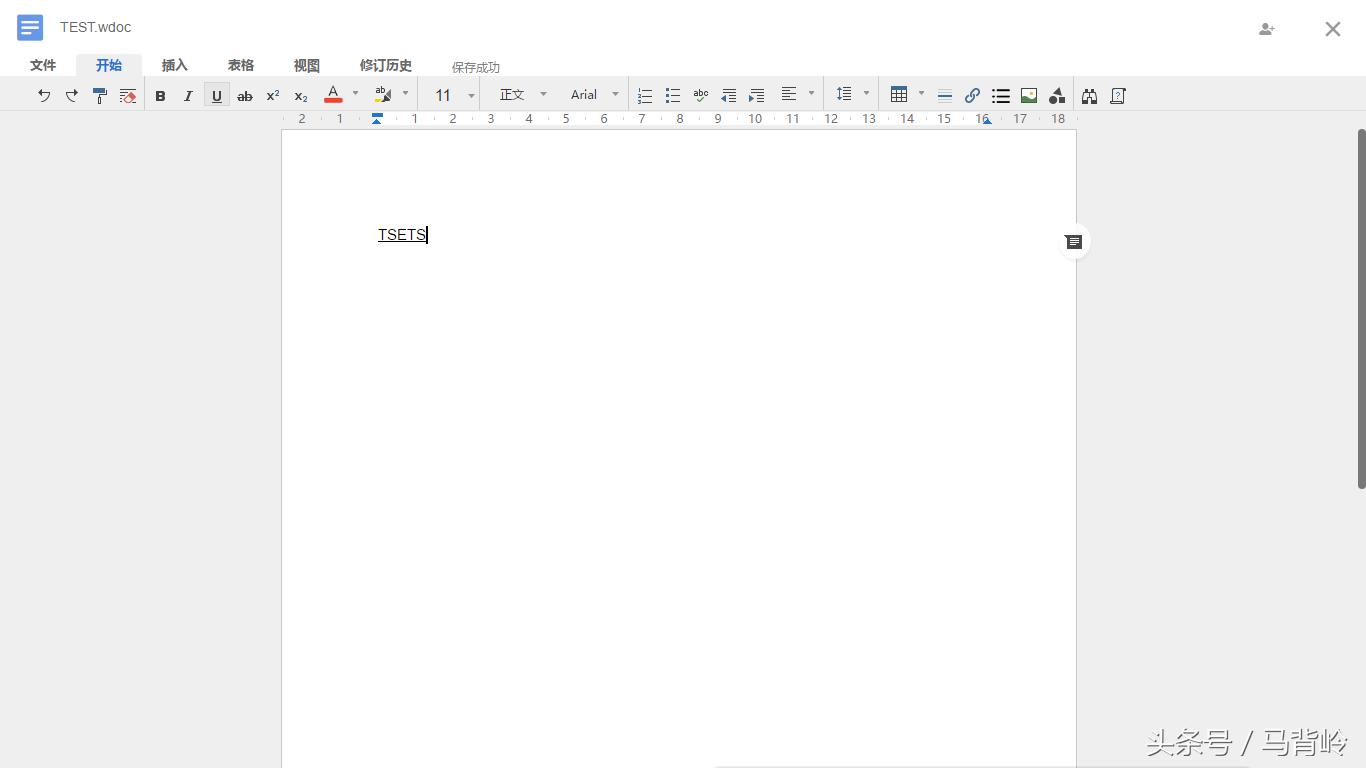Open the 修订历史 tab

tap(386, 66)
